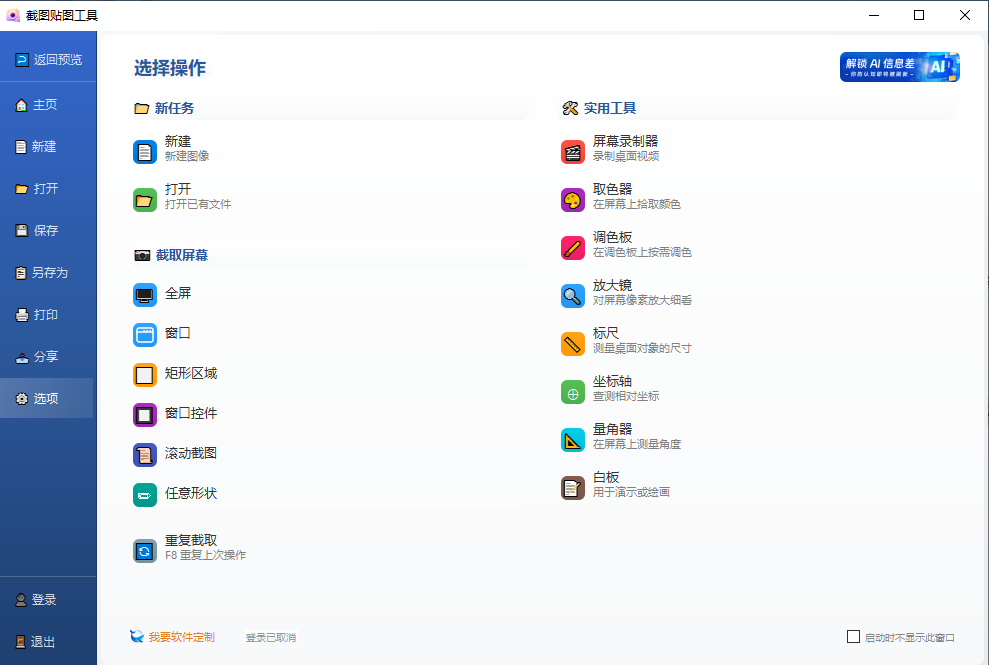Choose the 矩形区域 capture tool
989x665 pixels.
click(x=190, y=373)
